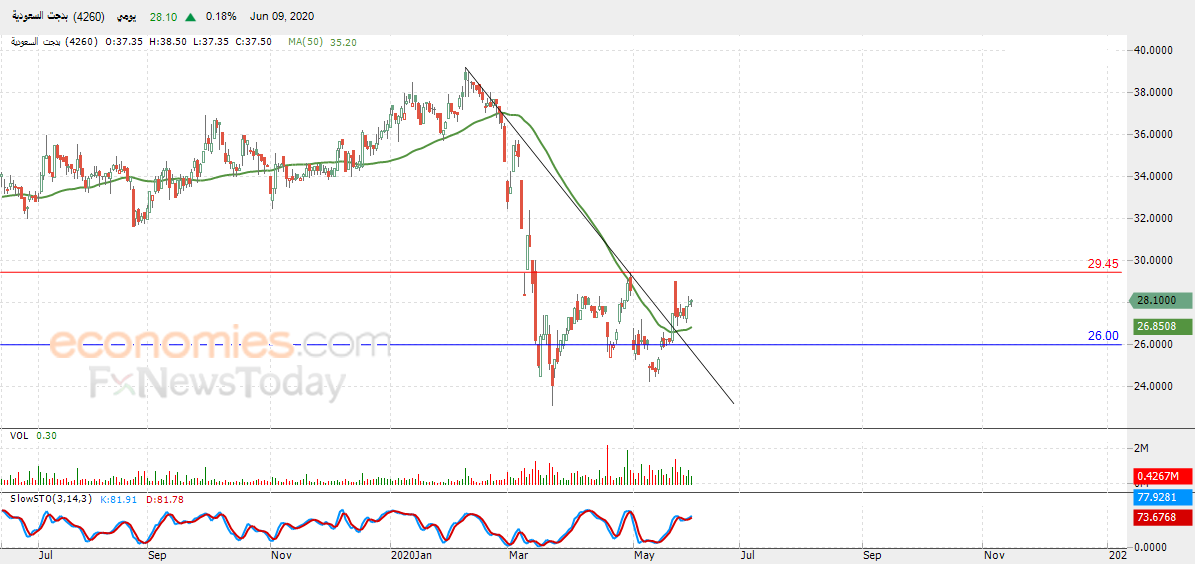Click the tallest volume bar in April
Screen dimensions: 1195x564
pyautogui.click(x=608, y=465)
